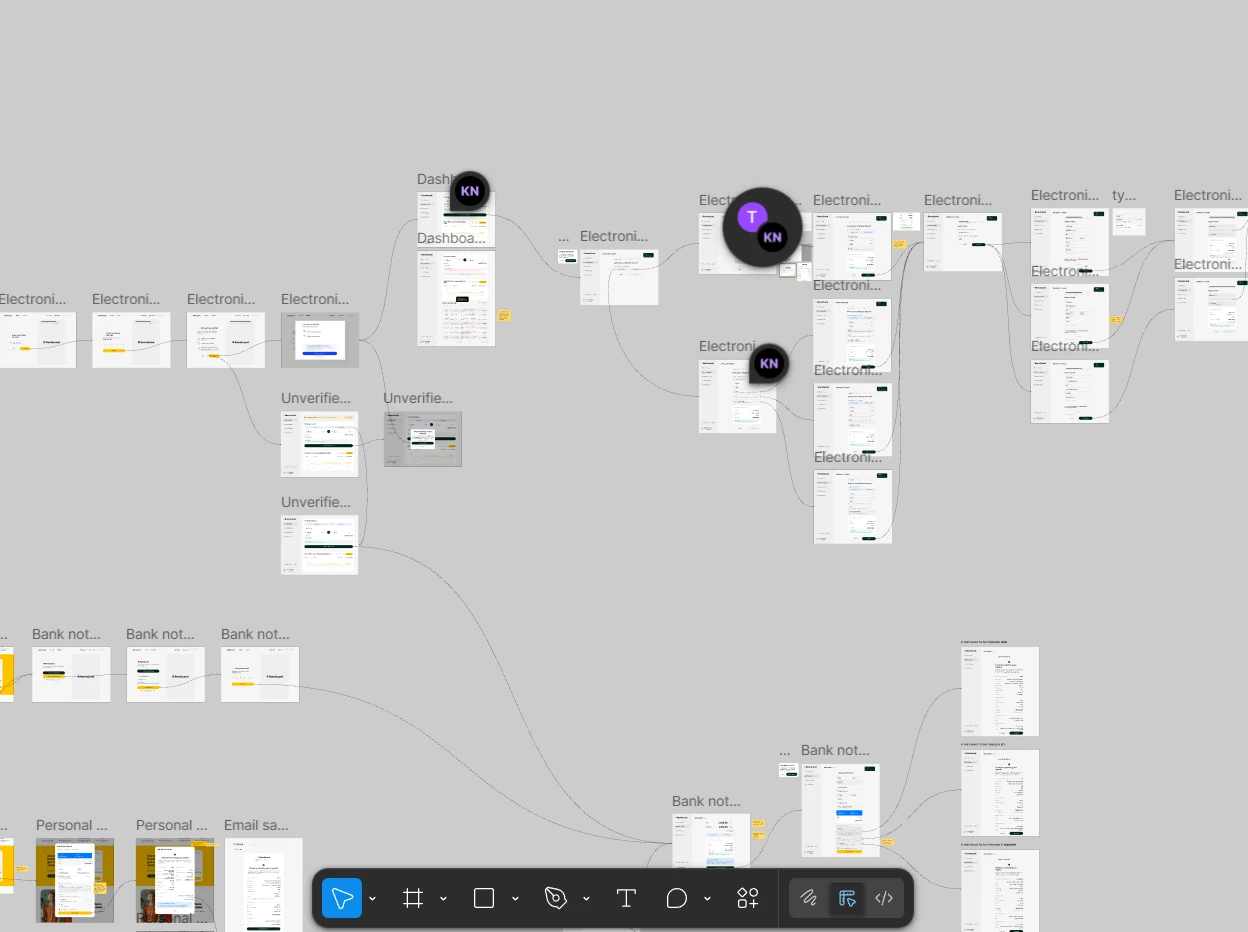
Task: Switch to Dev Mode
Action: (x=884, y=898)
